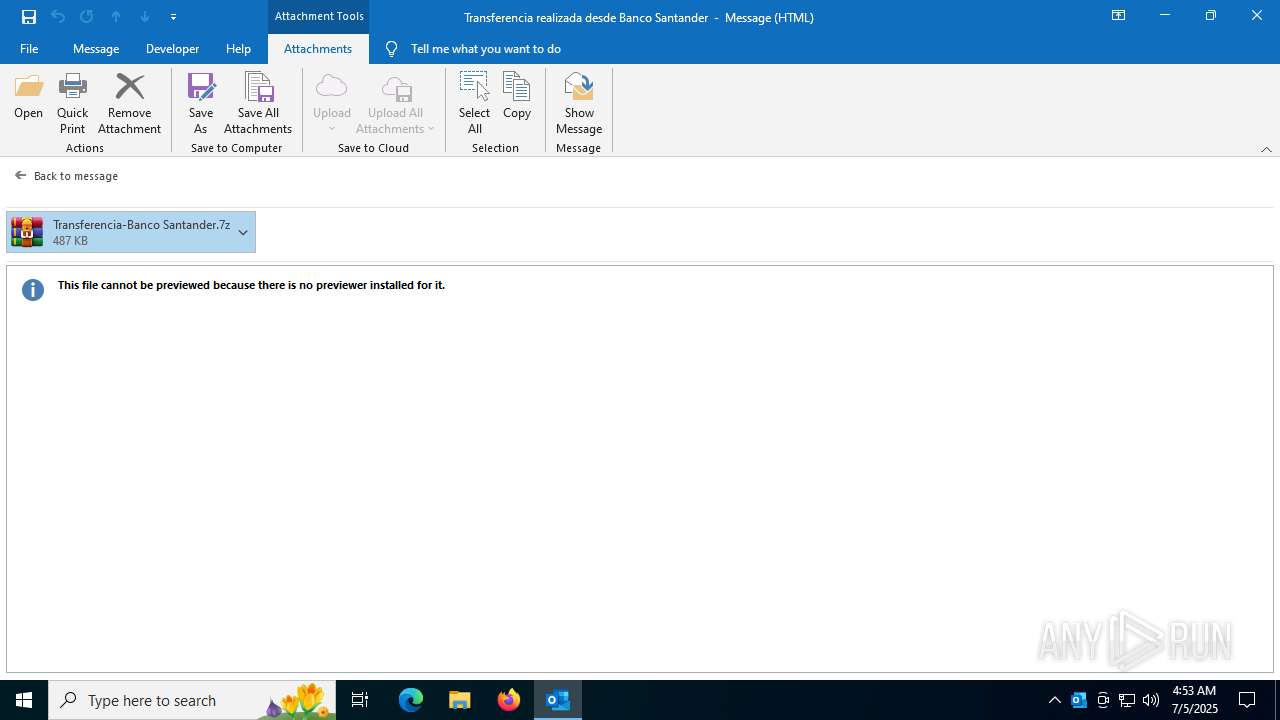Click Show Message button

(579, 103)
